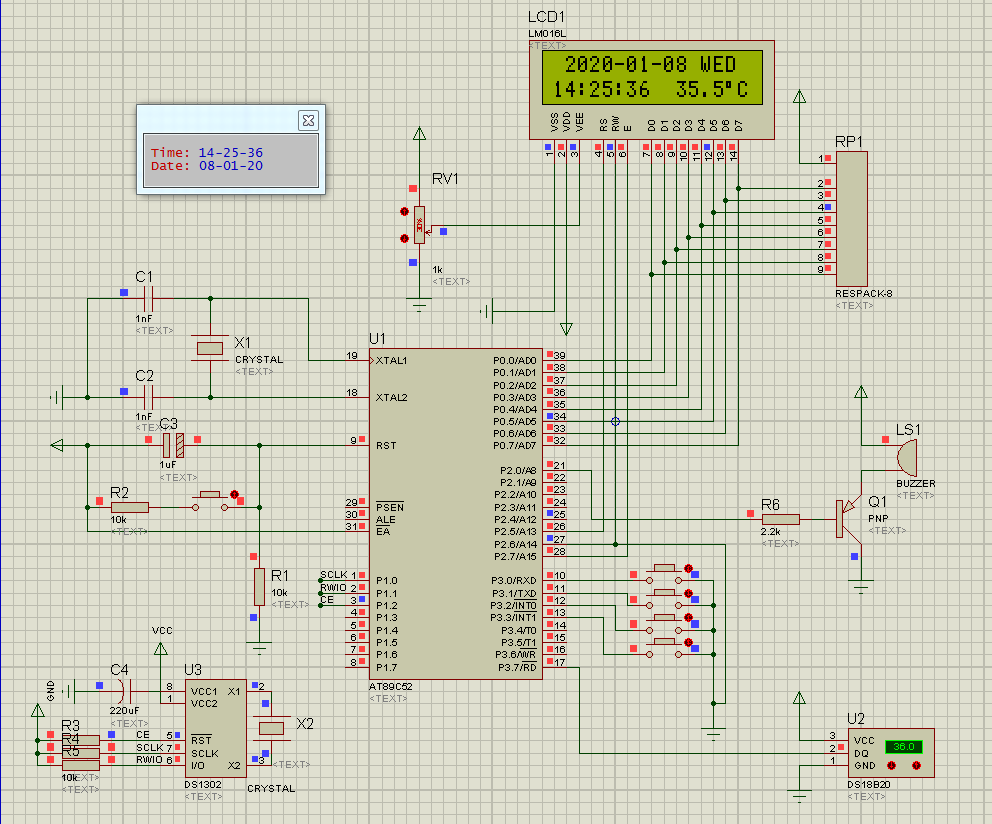Click the upper adjust arrow on RV1 potentiometer

pyautogui.click(x=404, y=211)
